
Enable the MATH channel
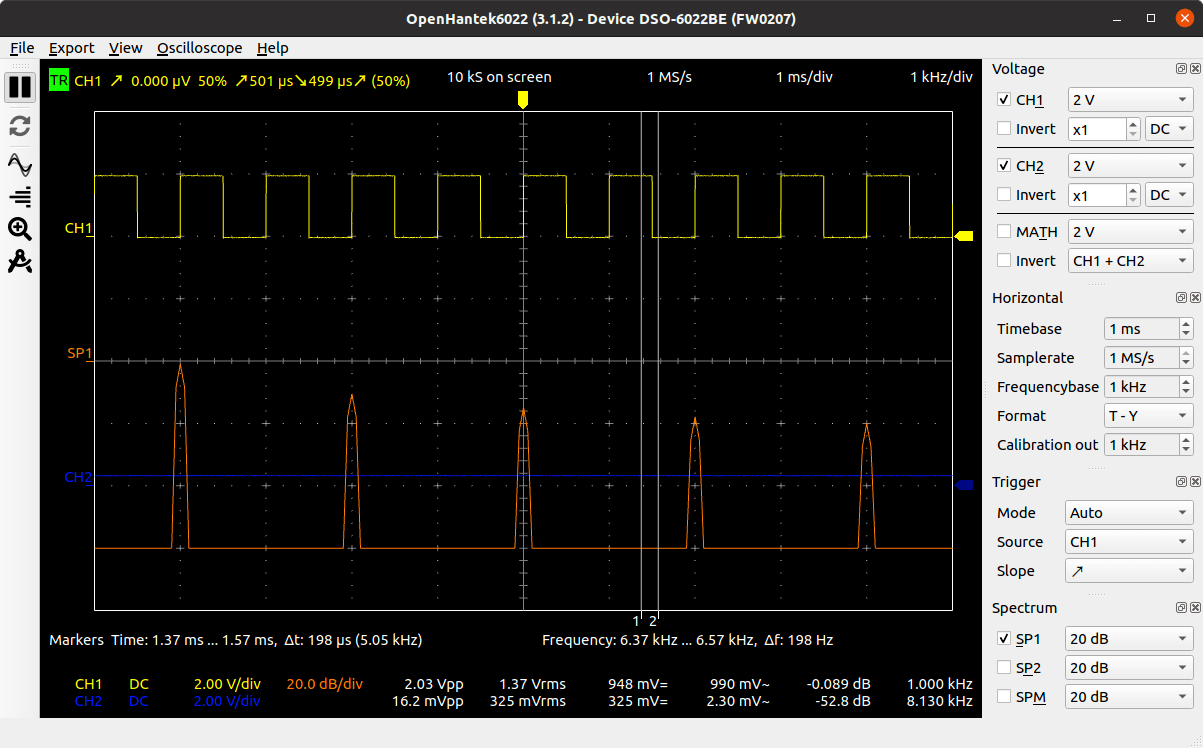(x=1003, y=231)
